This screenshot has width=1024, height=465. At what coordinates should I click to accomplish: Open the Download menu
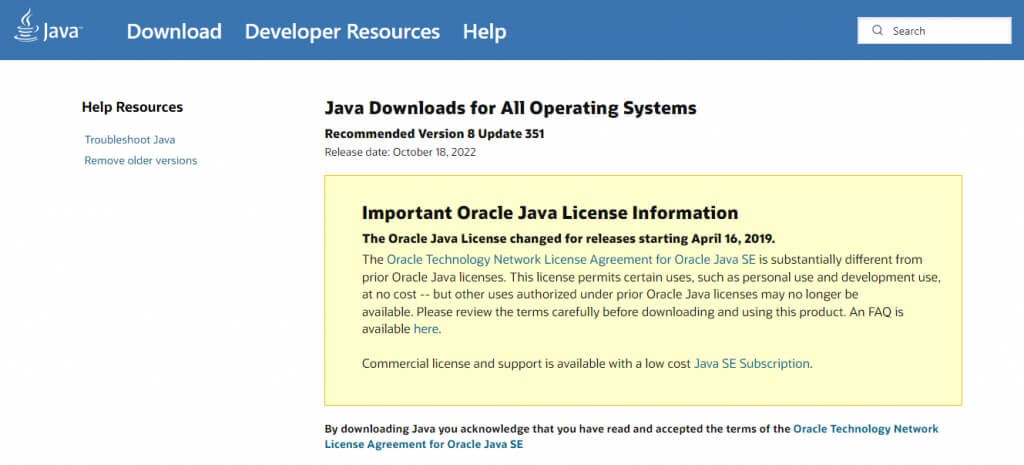[174, 32]
